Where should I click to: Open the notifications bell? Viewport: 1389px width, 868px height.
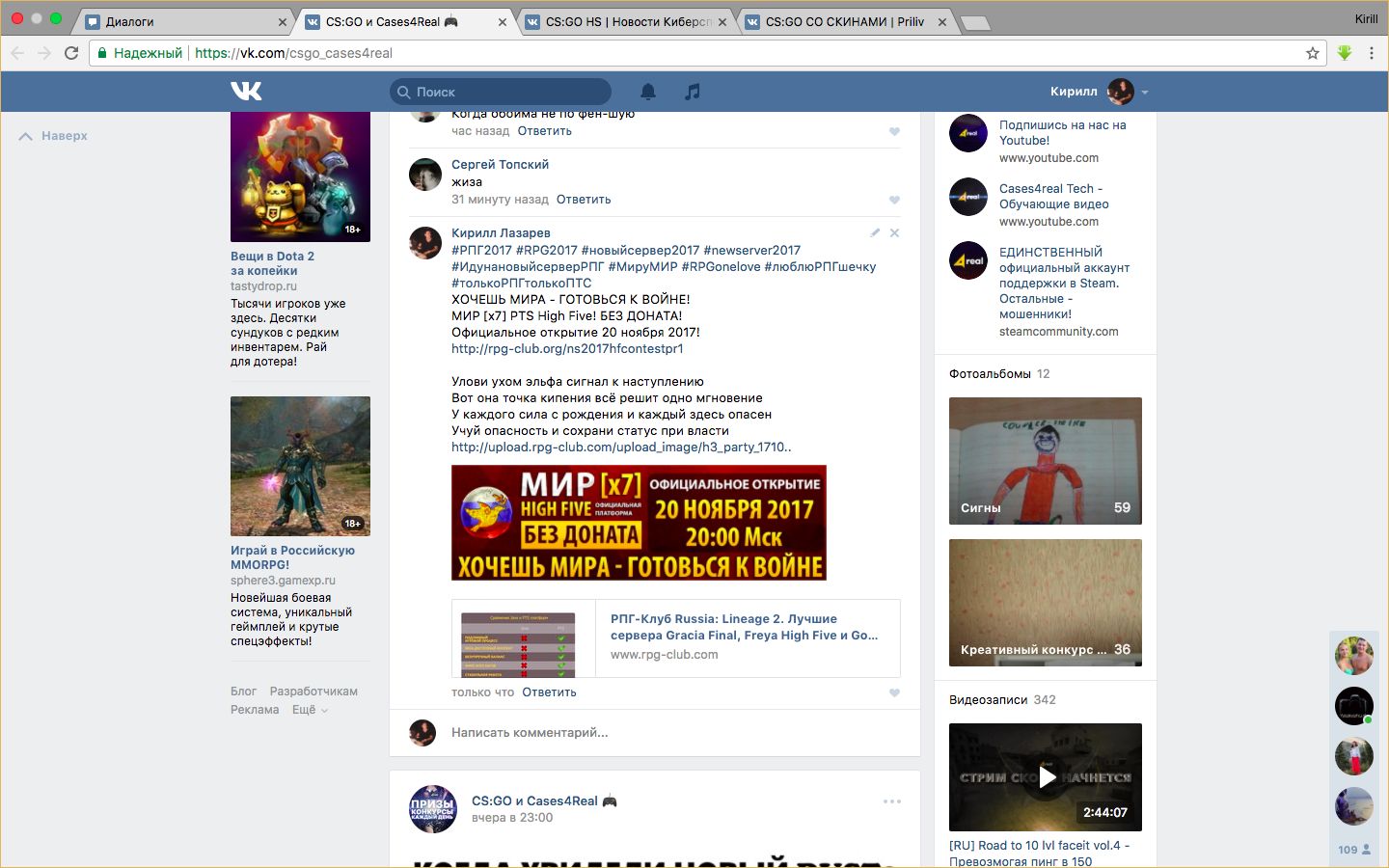coord(648,92)
